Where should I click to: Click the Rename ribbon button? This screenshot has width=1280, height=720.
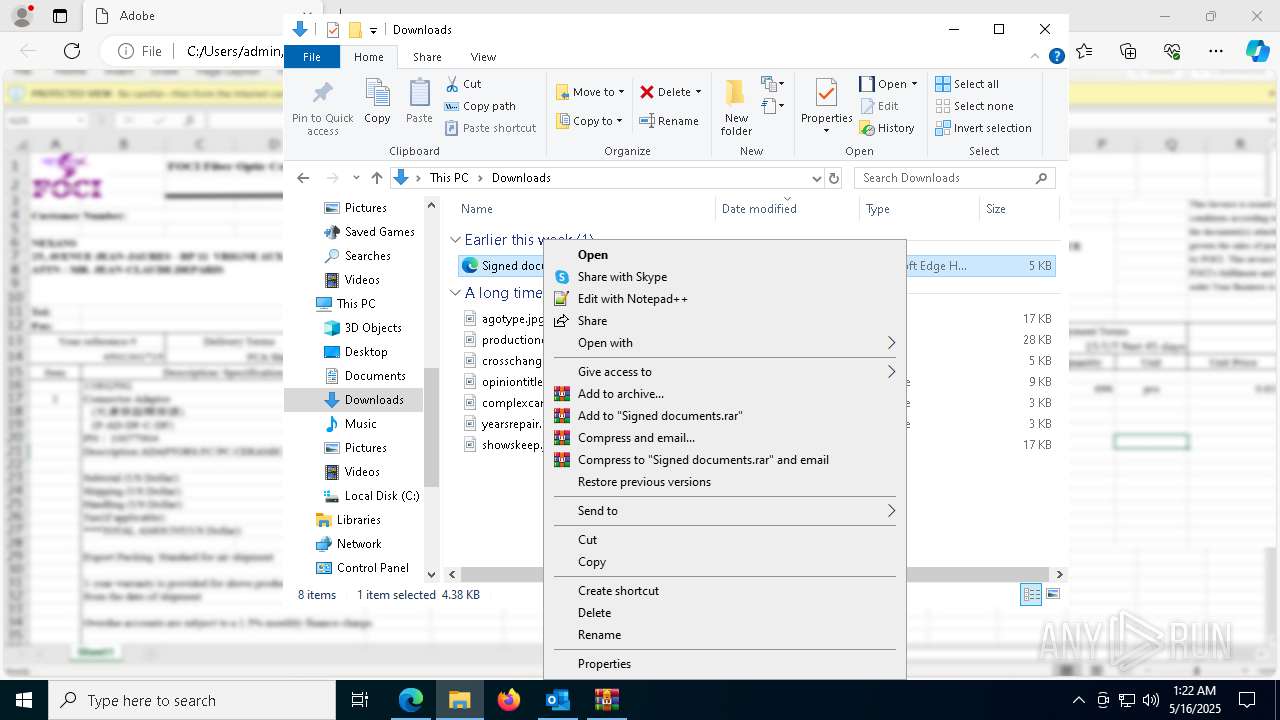point(669,121)
